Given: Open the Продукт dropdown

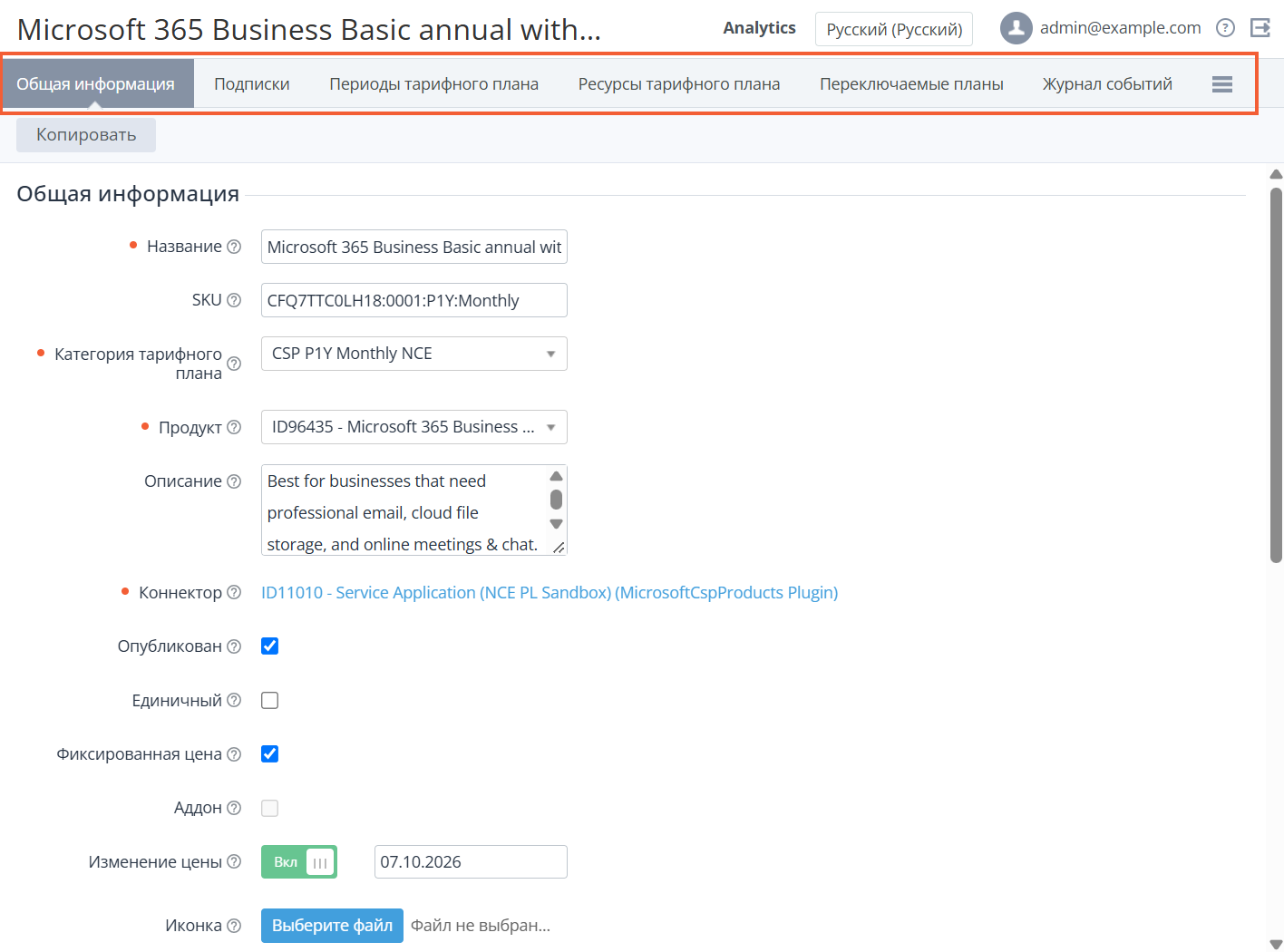Looking at the screenshot, I should [x=414, y=427].
